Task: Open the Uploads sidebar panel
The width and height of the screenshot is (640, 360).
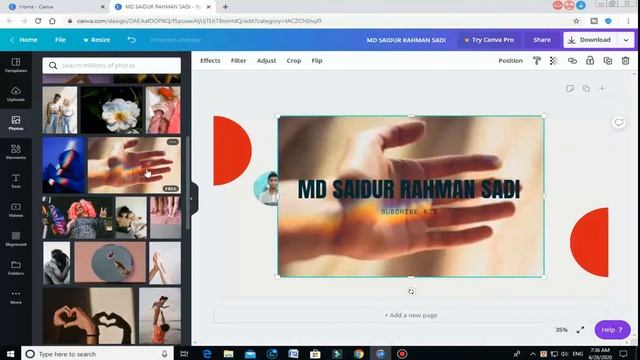Action: click(16, 94)
